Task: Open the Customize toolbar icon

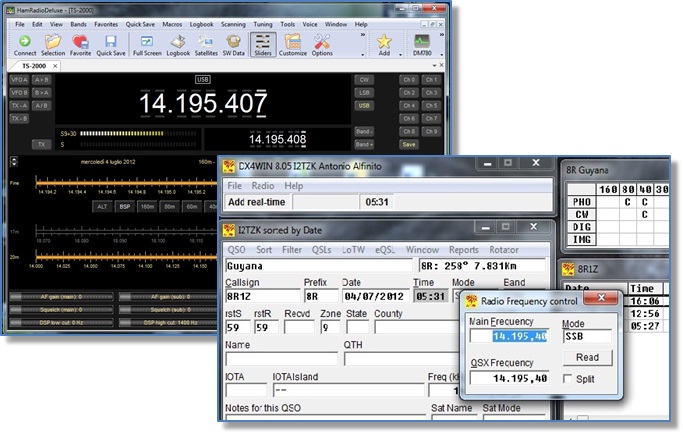Action: [x=292, y=45]
